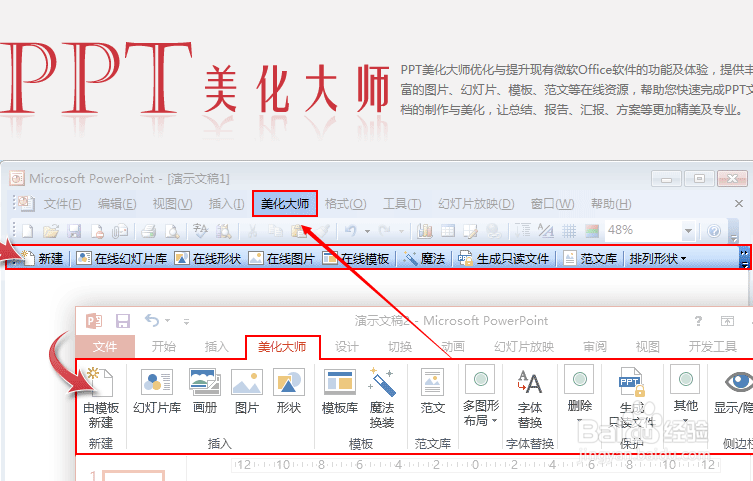Click into the 48% zoom field

[x=644, y=231]
